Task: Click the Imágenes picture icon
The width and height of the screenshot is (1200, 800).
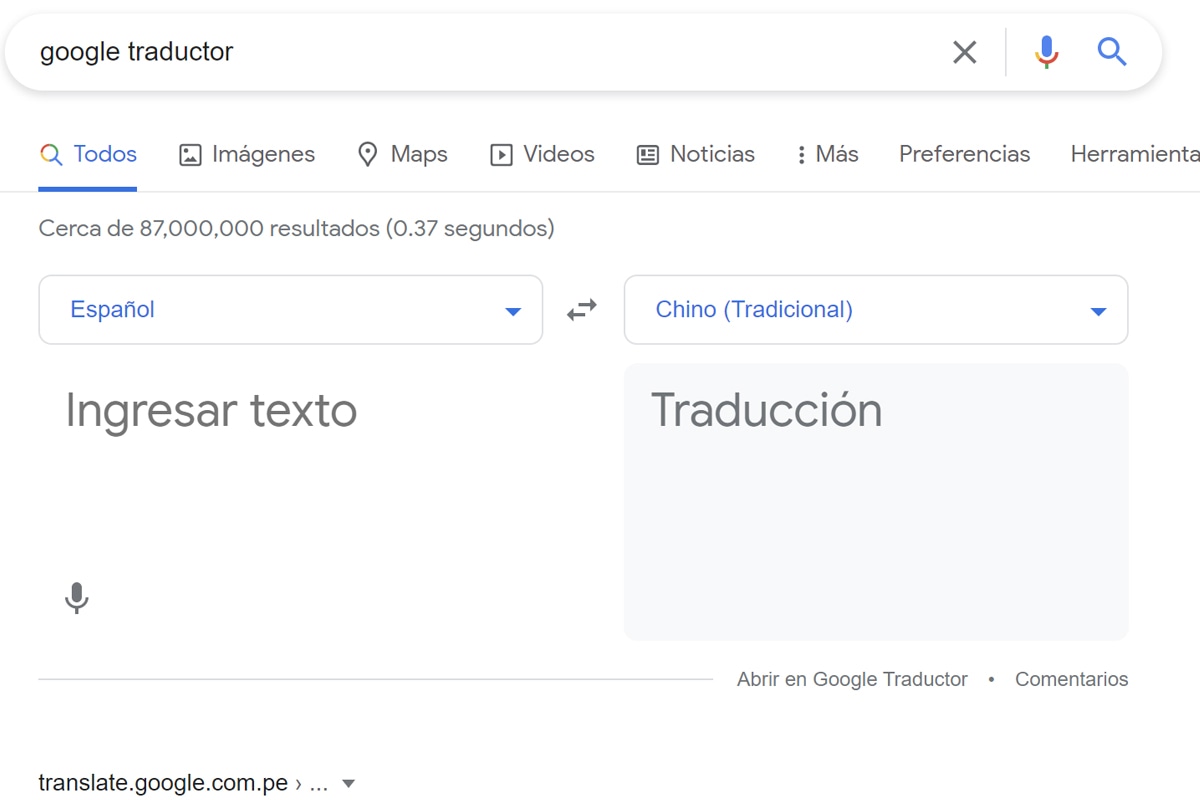Action: (190, 155)
